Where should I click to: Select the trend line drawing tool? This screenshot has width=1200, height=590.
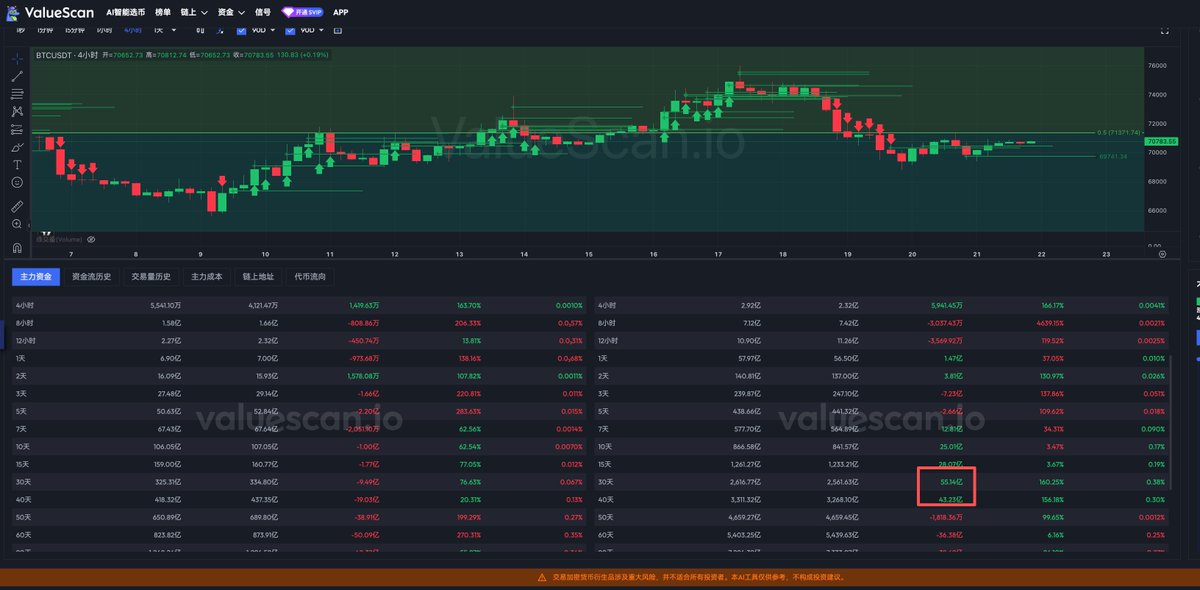point(17,76)
